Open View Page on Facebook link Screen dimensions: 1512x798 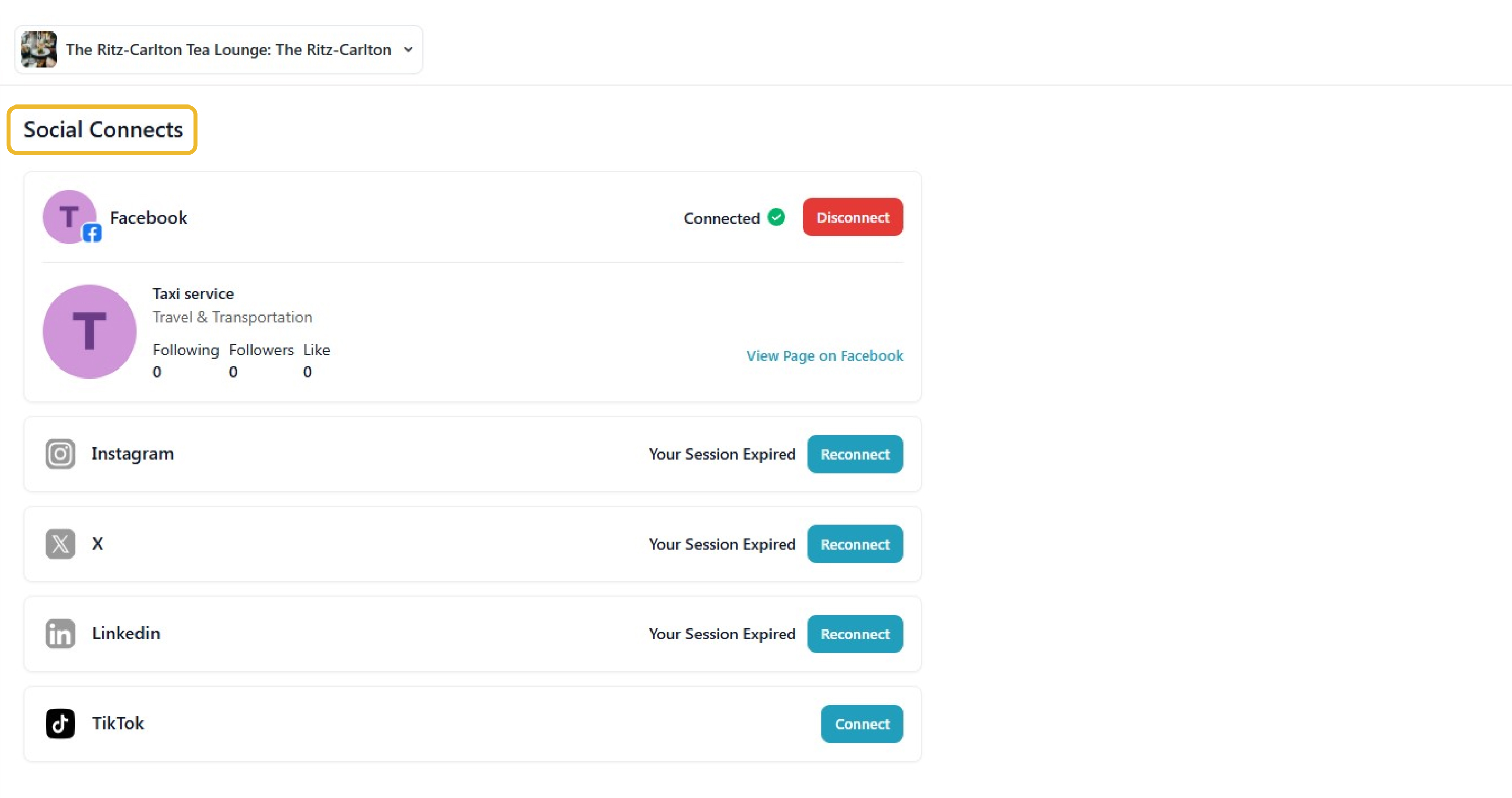coord(824,355)
